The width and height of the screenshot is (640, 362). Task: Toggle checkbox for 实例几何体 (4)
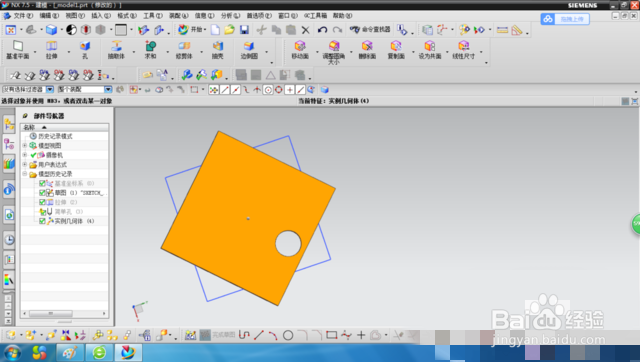(x=42, y=221)
